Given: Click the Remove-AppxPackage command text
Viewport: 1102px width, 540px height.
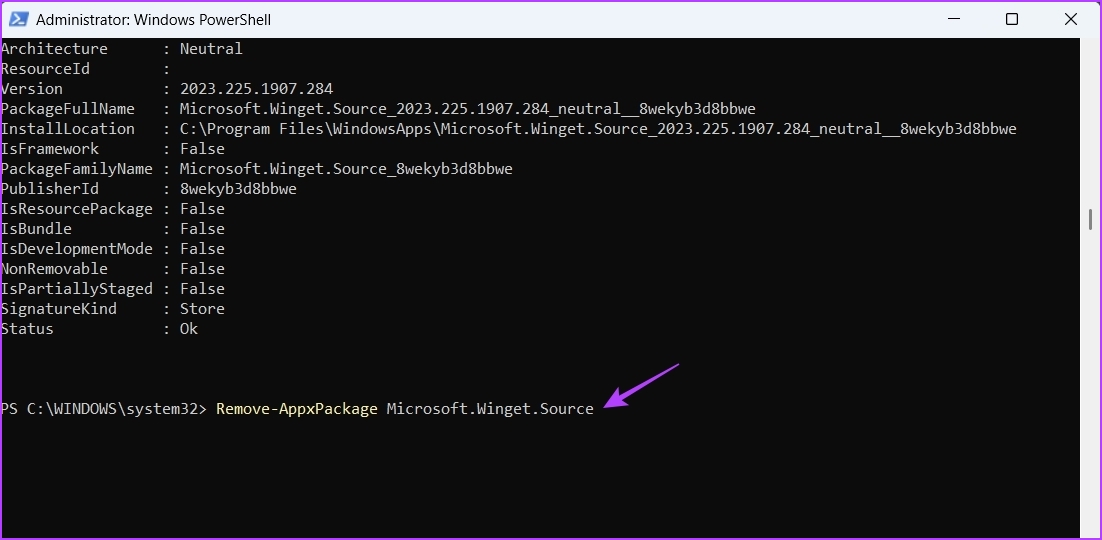Looking at the screenshot, I should tap(297, 409).
